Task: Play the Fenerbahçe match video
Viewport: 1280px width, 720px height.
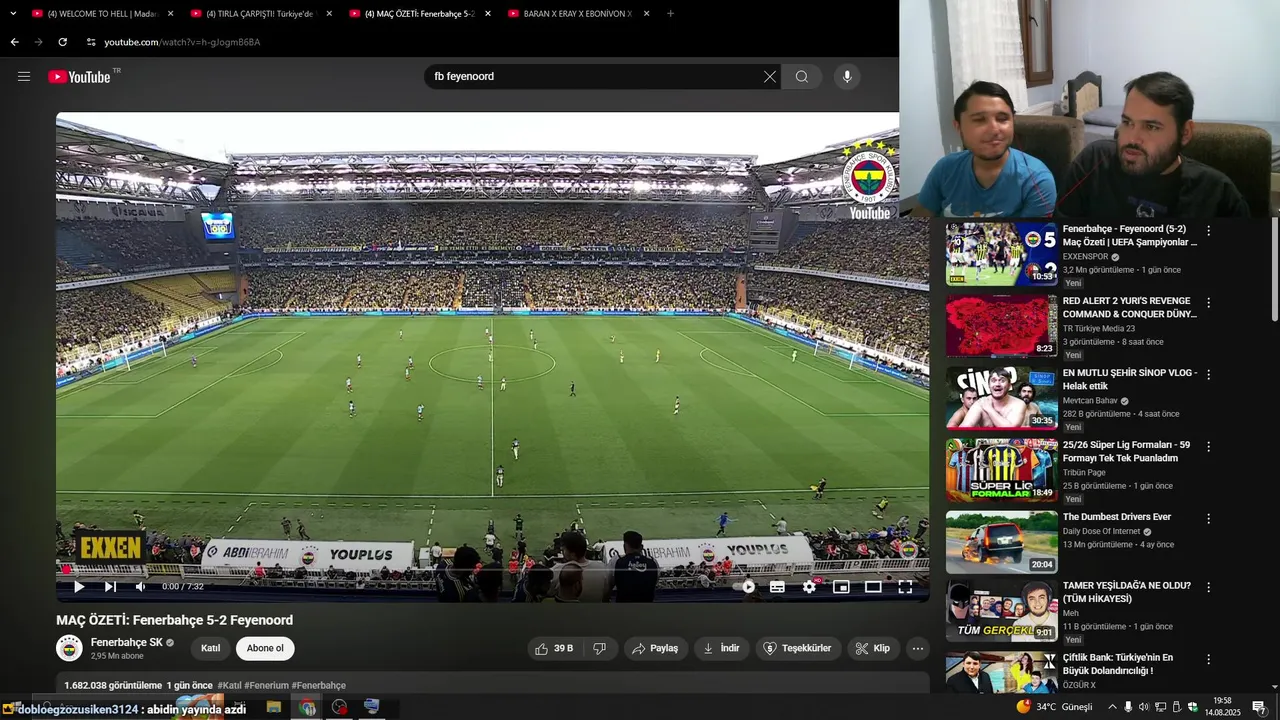Action: 79,587
